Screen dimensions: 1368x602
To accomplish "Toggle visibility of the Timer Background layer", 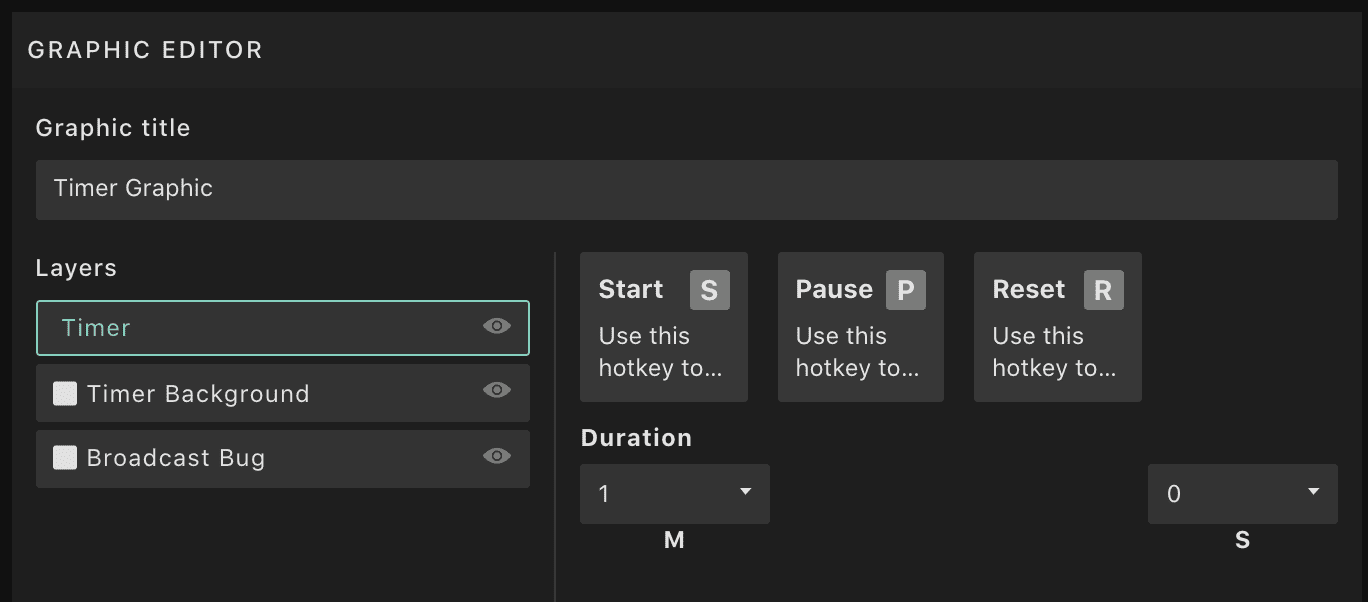I will (x=497, y=390).
